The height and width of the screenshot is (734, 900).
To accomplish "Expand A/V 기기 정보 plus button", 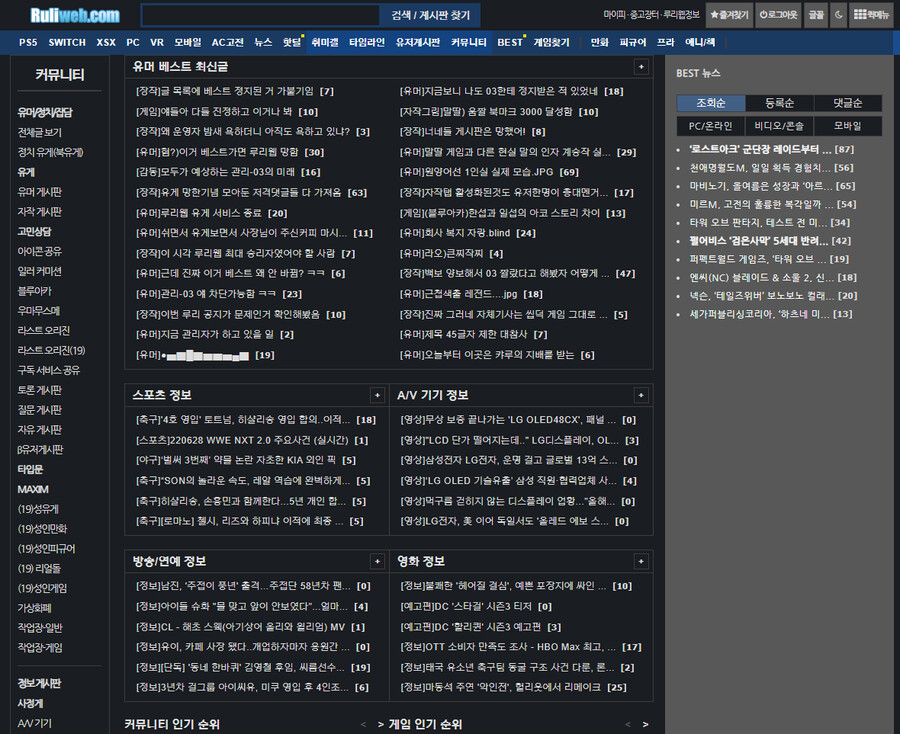I will tap(641, 395).
